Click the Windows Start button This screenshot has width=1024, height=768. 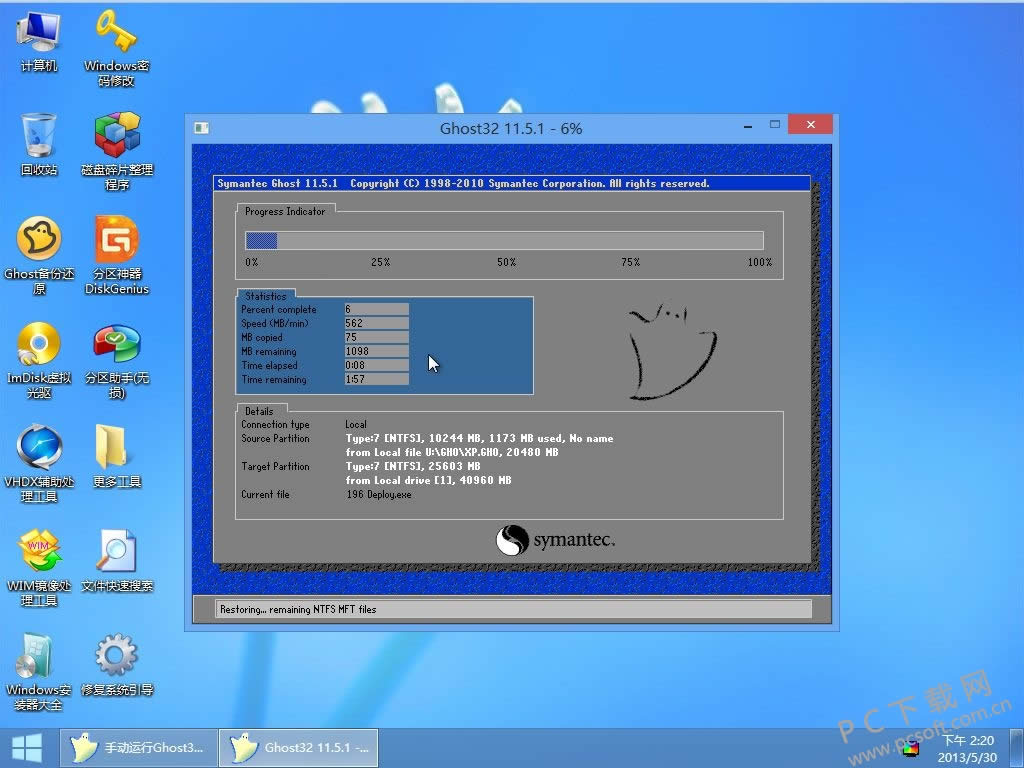[27, 747]
